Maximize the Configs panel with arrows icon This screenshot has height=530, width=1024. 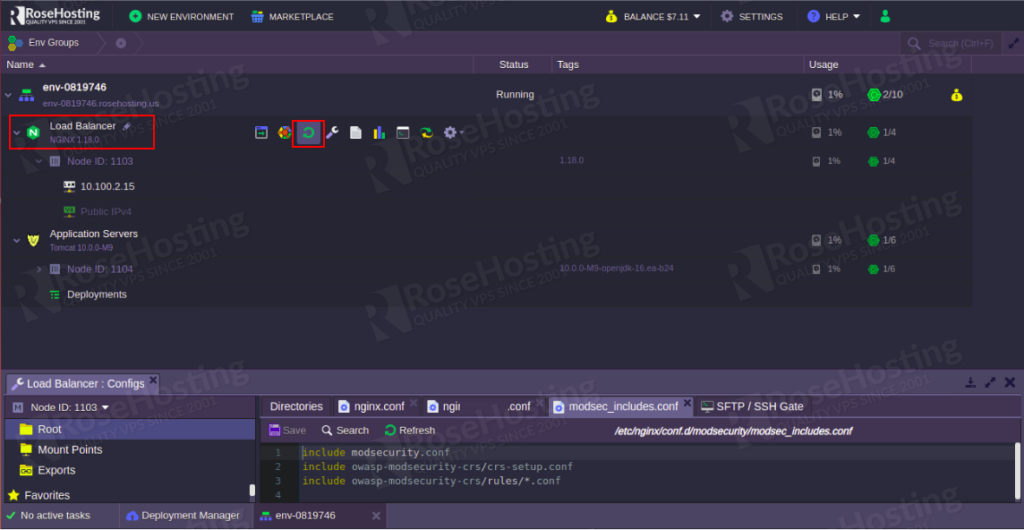pos(991,382)
